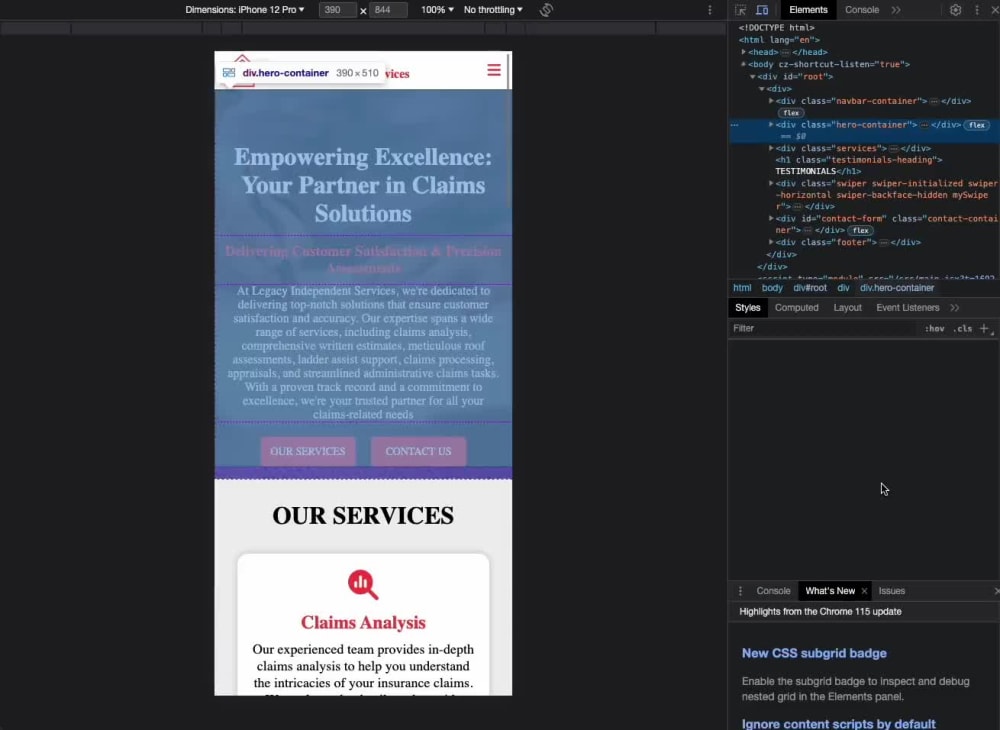
Task: Toggle the :hov element state panel
Action: pos(934,328)
